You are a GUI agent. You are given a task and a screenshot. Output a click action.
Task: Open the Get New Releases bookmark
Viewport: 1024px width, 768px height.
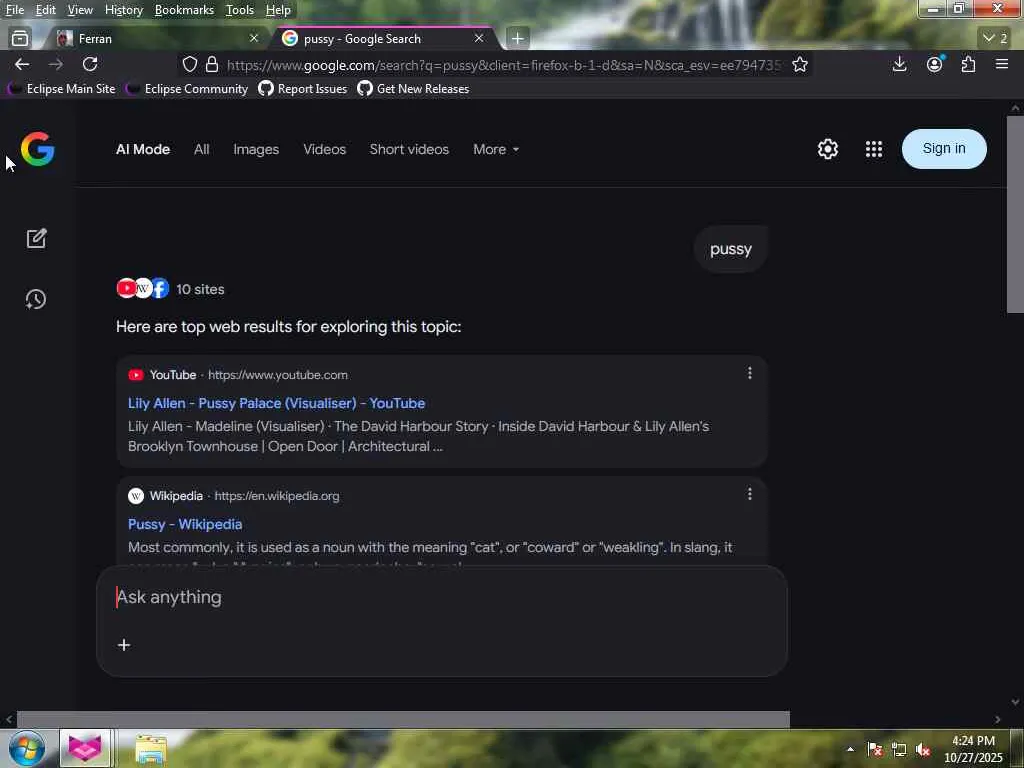click(x=413, y=89)
